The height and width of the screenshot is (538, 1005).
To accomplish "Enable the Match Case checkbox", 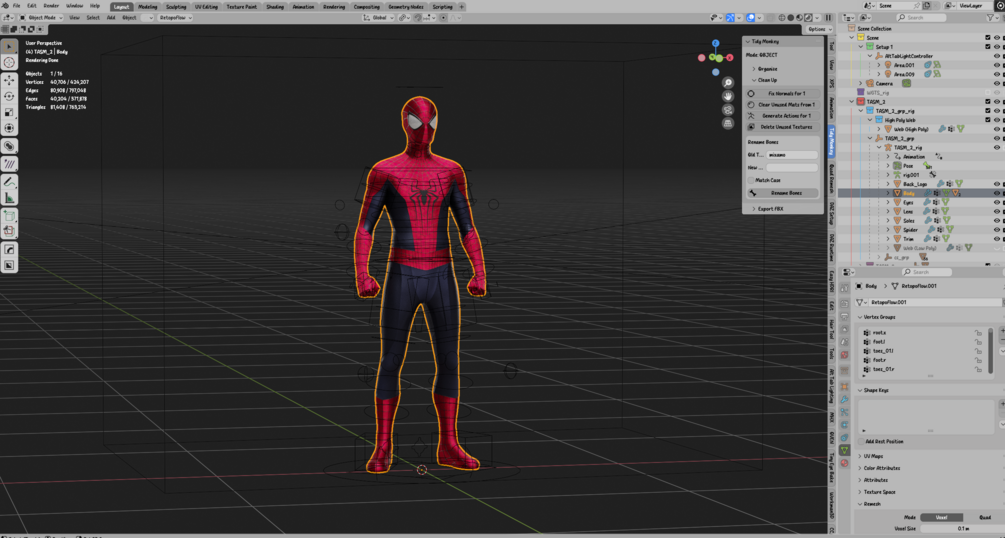I will (752, 180).
